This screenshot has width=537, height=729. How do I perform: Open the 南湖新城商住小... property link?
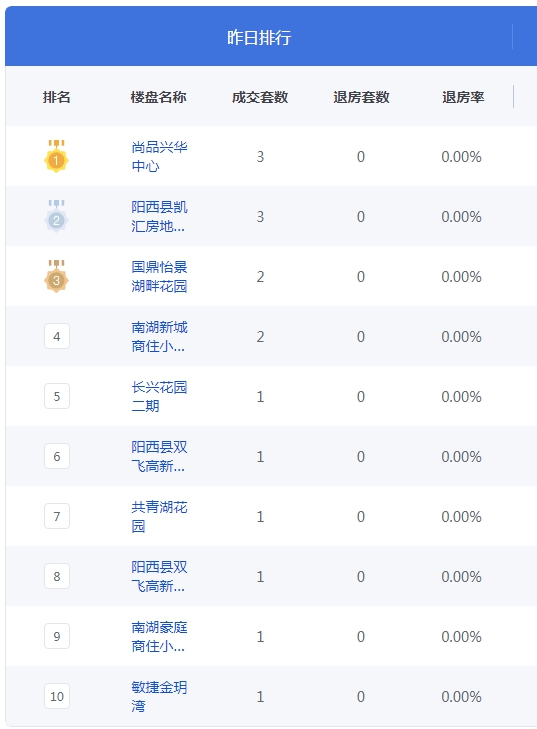pos(159,336)
